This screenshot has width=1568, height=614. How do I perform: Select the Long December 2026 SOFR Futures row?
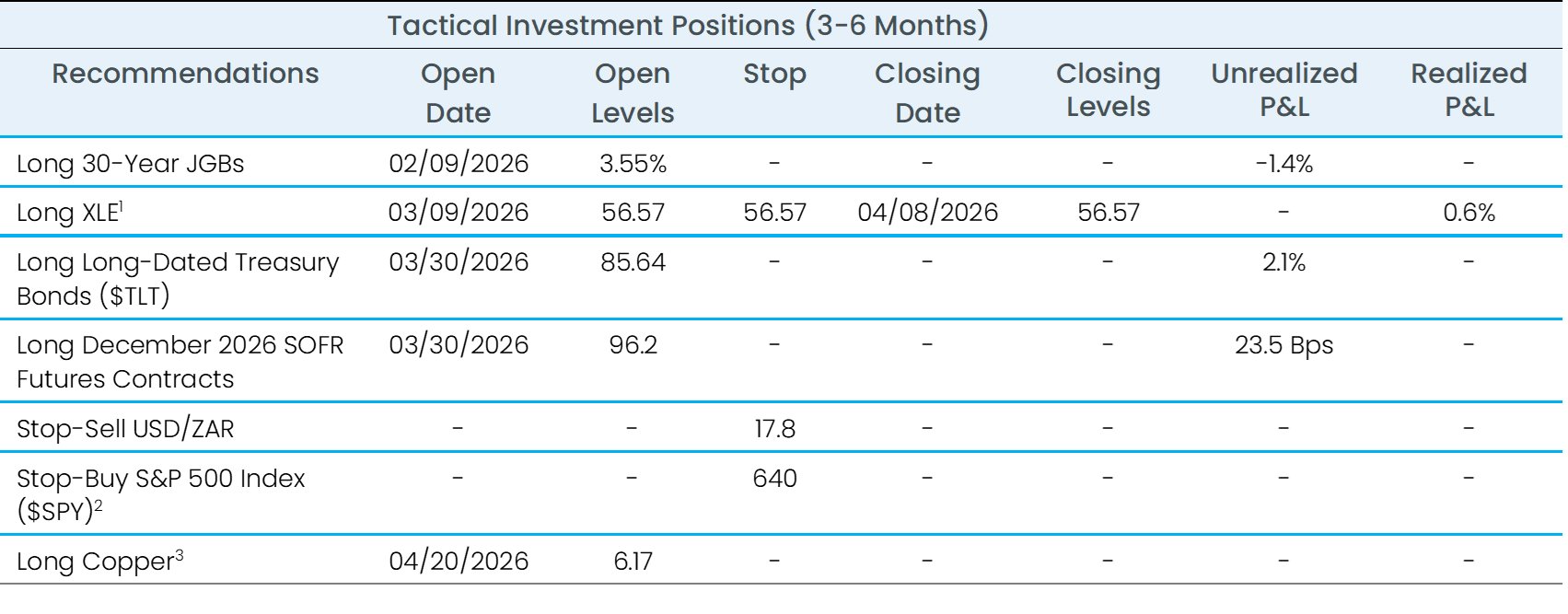coord(180,362)
